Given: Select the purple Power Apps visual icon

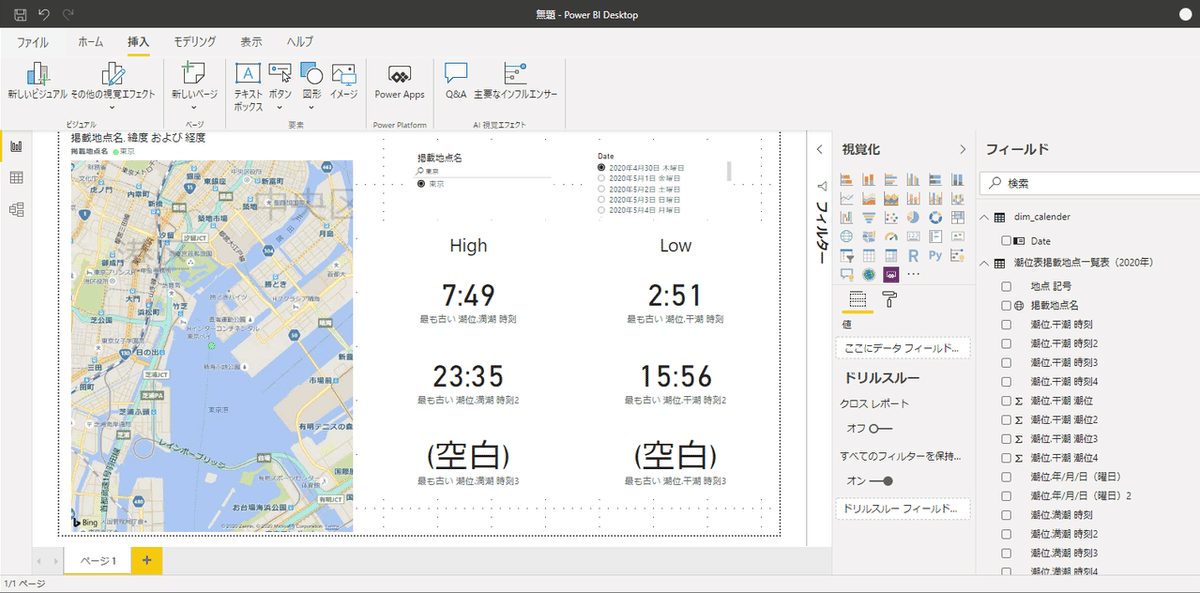Looking at the screenshot, I should (891, 274).
